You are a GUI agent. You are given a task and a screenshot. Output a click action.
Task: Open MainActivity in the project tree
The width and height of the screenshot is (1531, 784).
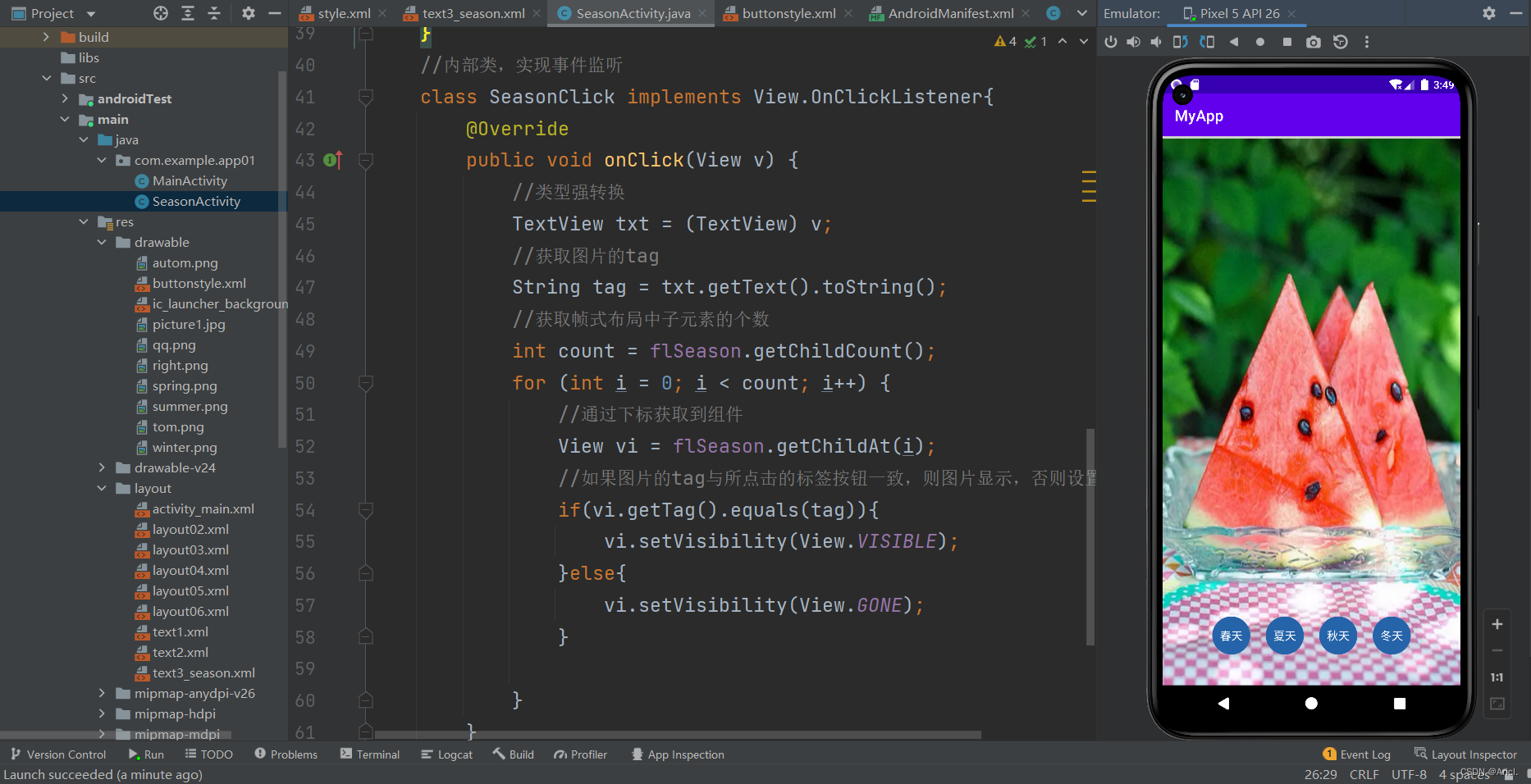[x=190, y=180]
